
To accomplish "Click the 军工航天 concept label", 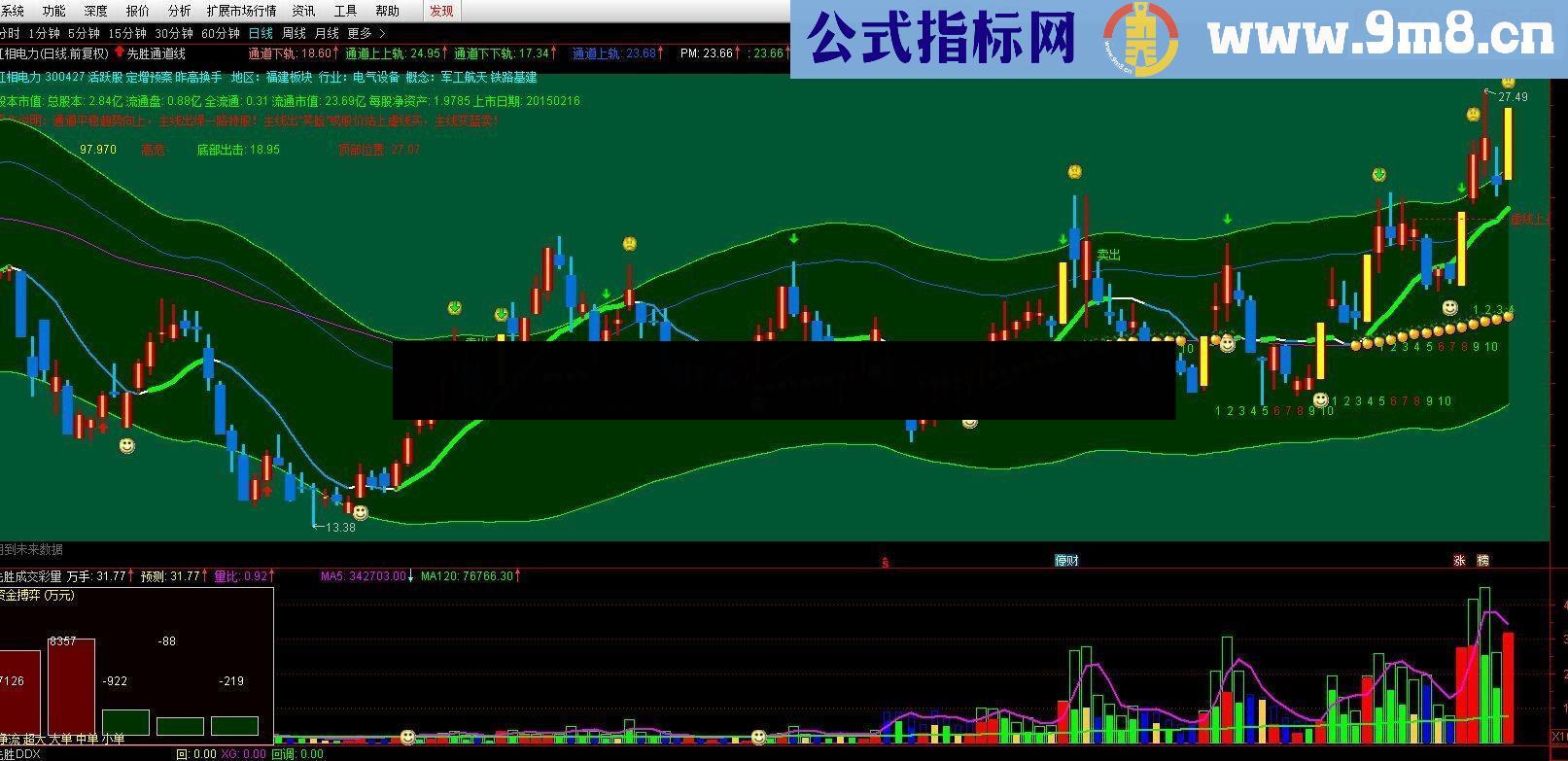I will point(466,77).
